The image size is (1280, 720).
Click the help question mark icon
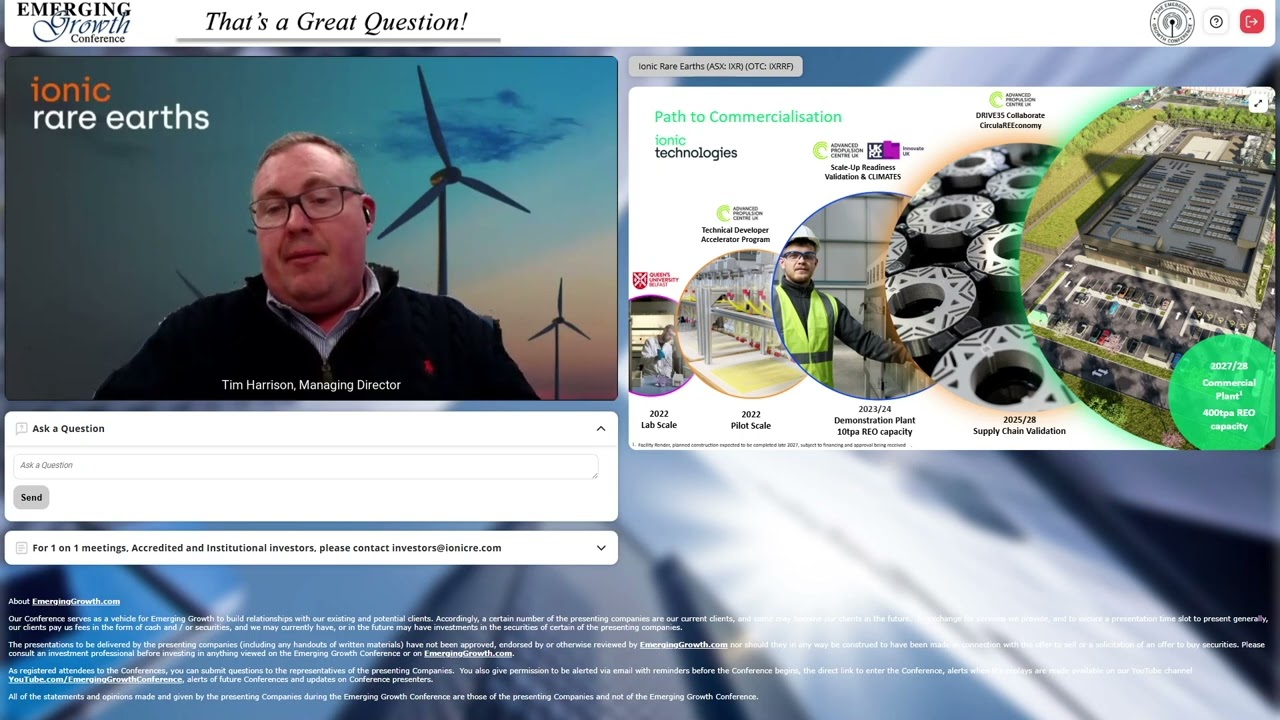(1216, 22)
